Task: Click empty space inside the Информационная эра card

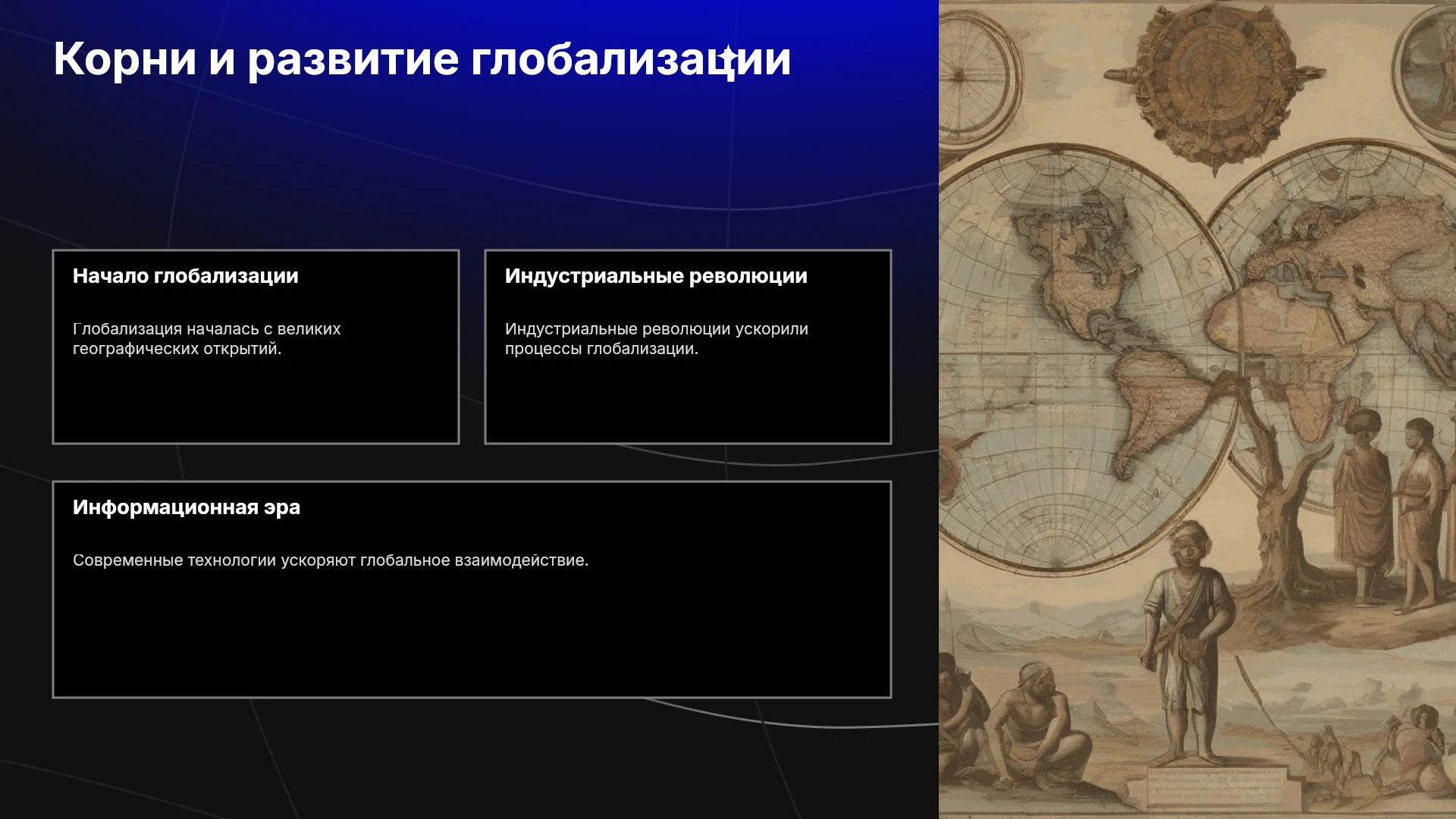Action: [x=472, y=637]
